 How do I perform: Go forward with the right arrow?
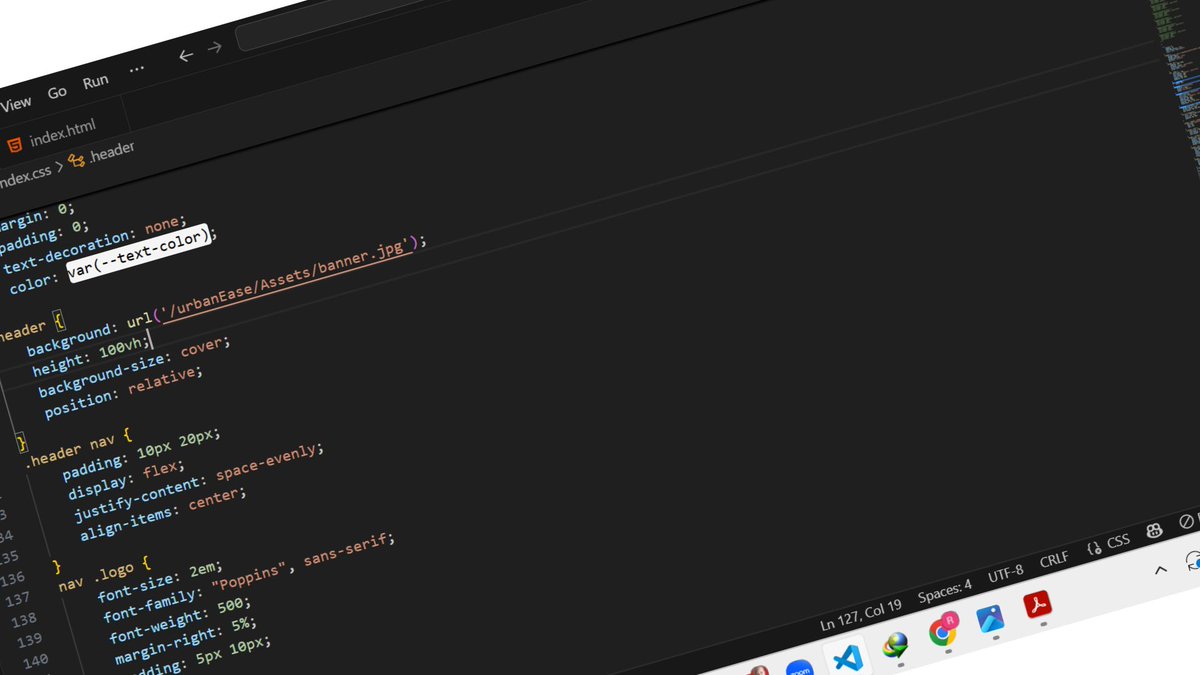214,48
